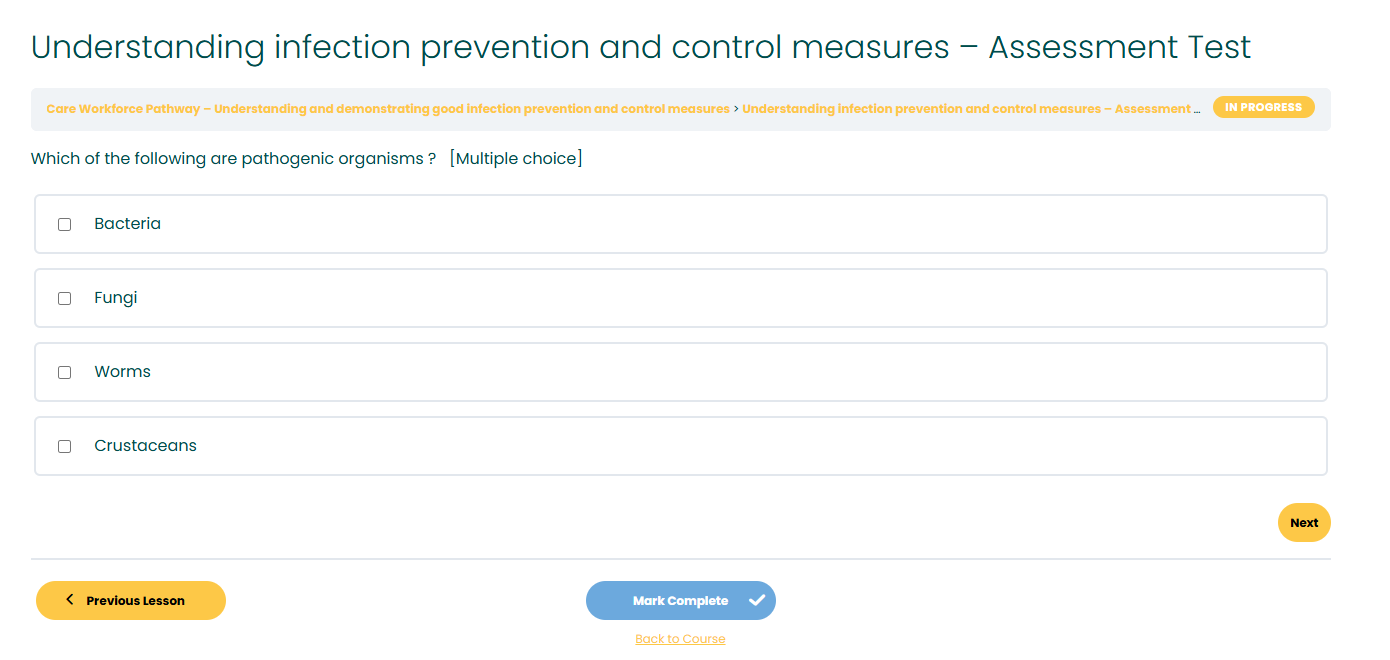The image size is (1390, 660).
Task: Click the pathogenic organisms question text
Action: point(234,159)
